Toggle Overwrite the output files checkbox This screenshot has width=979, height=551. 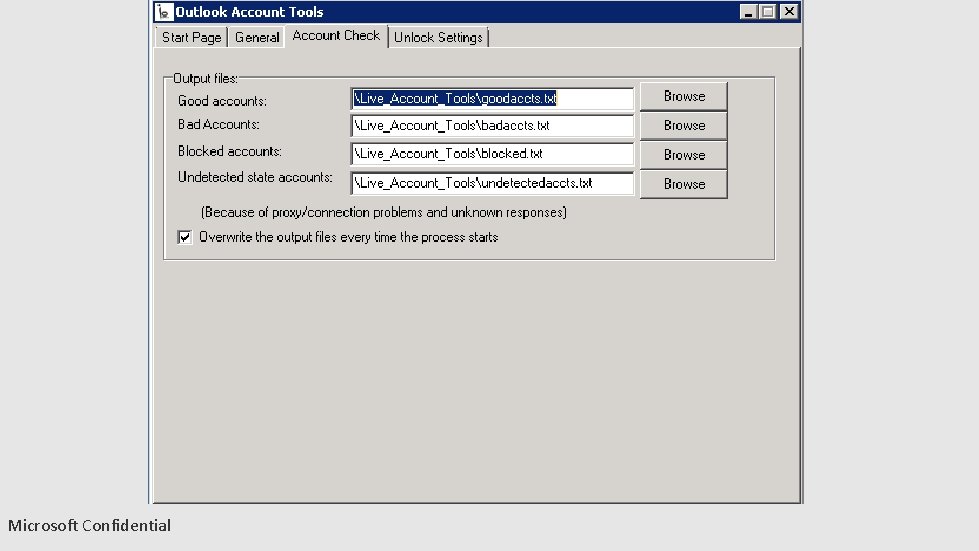[185, 237]
